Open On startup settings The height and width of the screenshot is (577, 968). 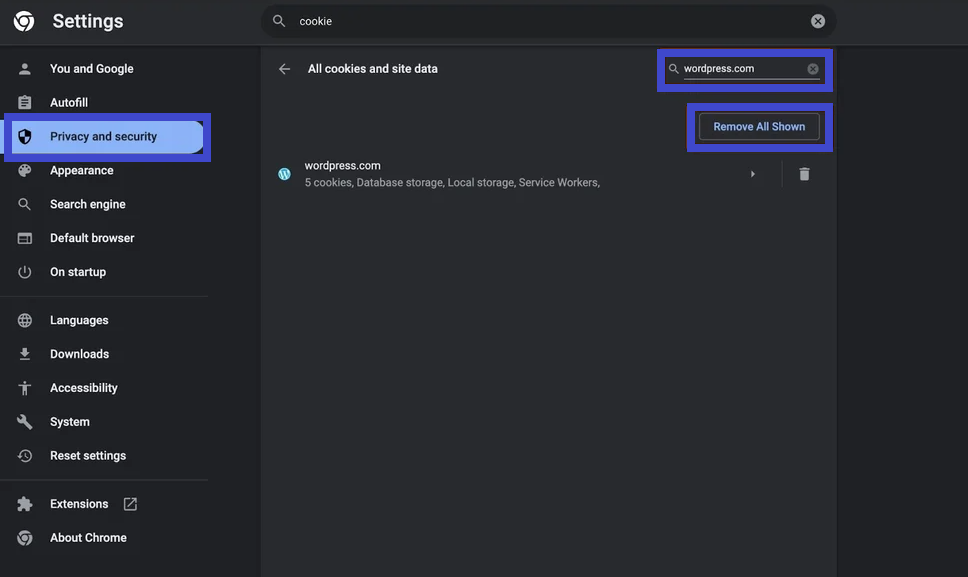point(78,272)
